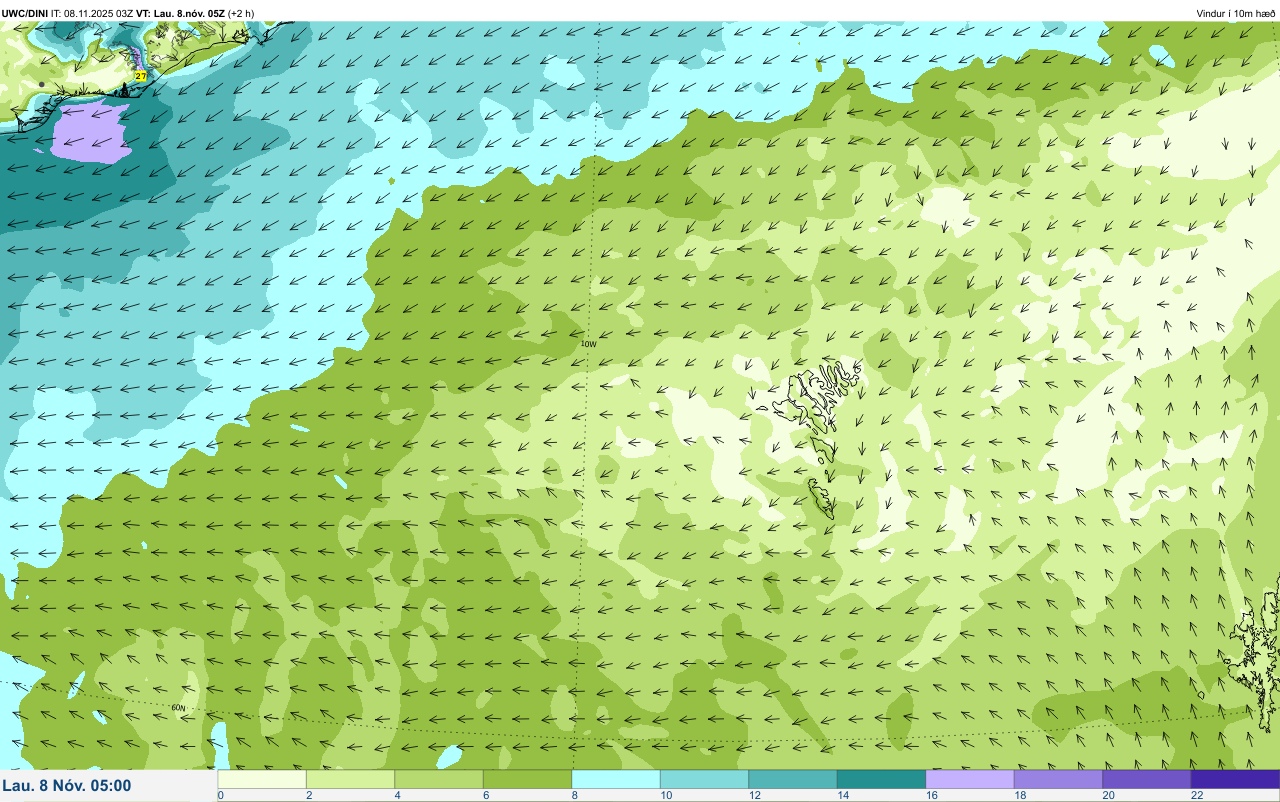Click the pale yellow 0–2 legend swatch
Image resolution: width=1280 pixels, height=802 pixels.
(262, 779)
